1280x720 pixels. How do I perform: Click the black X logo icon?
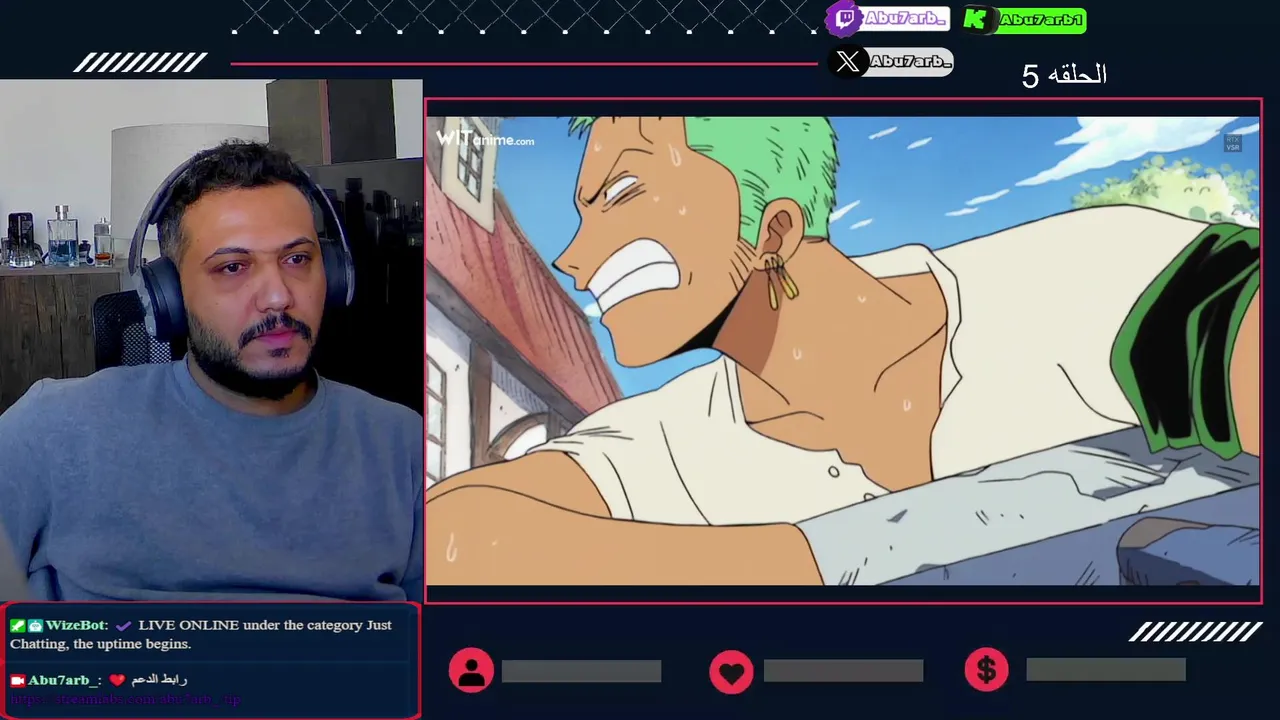[x=847, y=62]
